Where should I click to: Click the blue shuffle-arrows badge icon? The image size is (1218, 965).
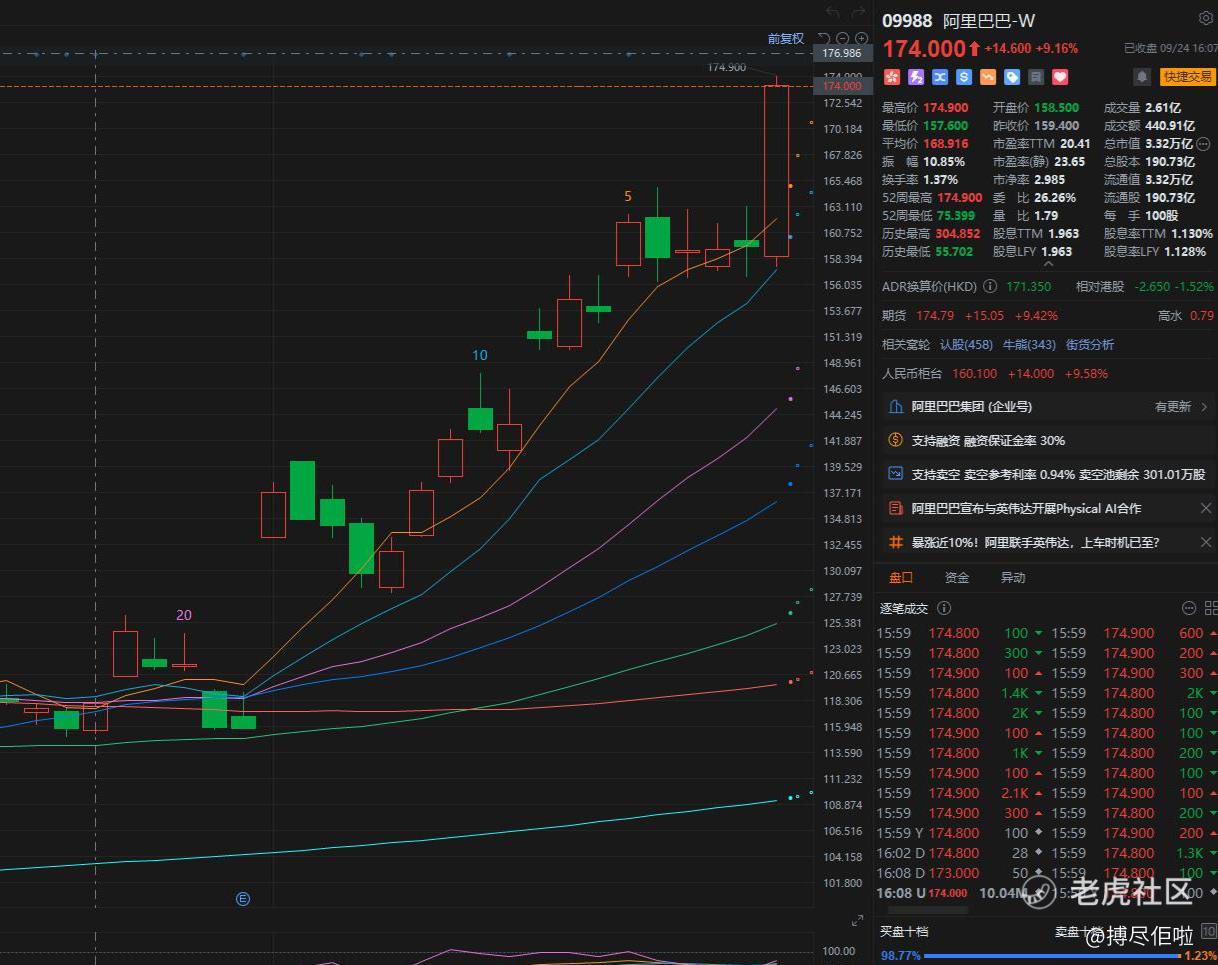pyautogui.click(x=940, y=77)
